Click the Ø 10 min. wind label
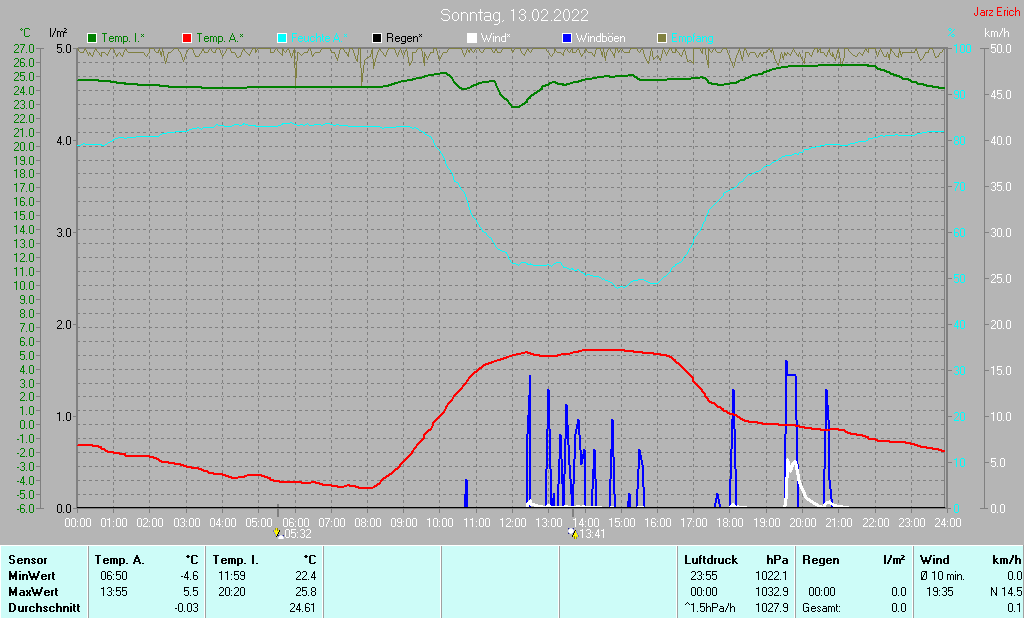The width and height of the screenshot is (1024, 618). coord(942,576)
